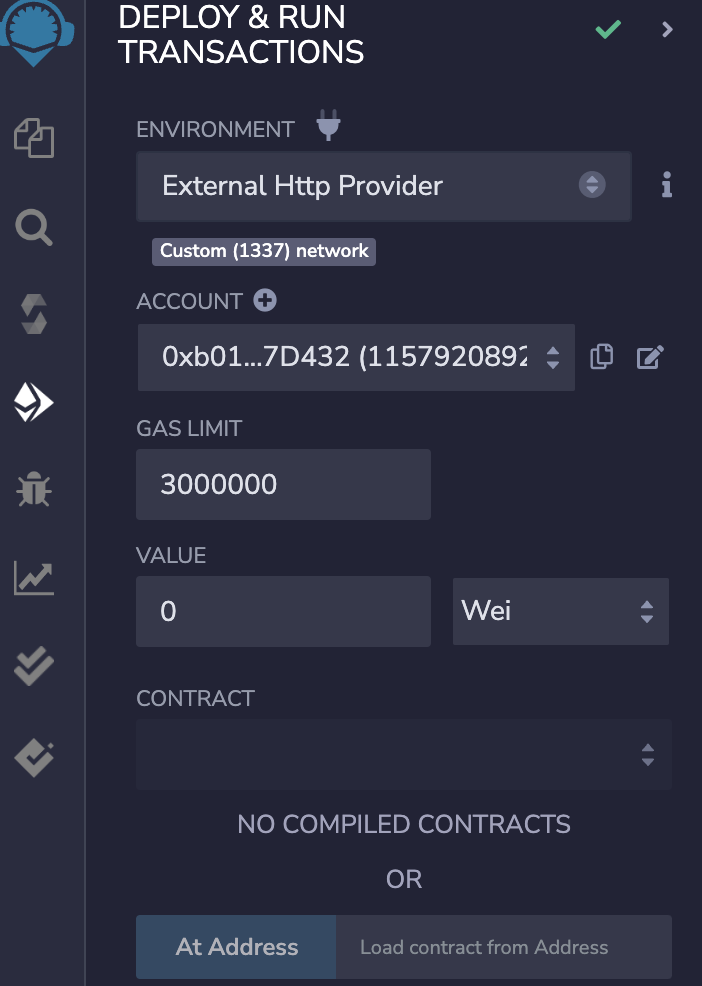Image resolution: width=702 pixels, height=986 pixels.
Task: Click the At Address button
Action: pyautogui.click(x=236, y=947)
